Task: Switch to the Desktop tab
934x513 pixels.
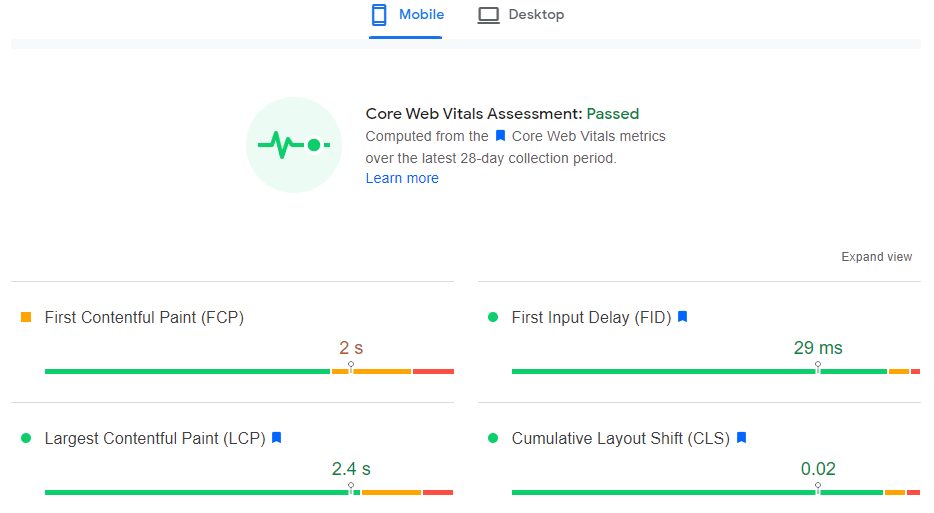Action: click(521, 15)
